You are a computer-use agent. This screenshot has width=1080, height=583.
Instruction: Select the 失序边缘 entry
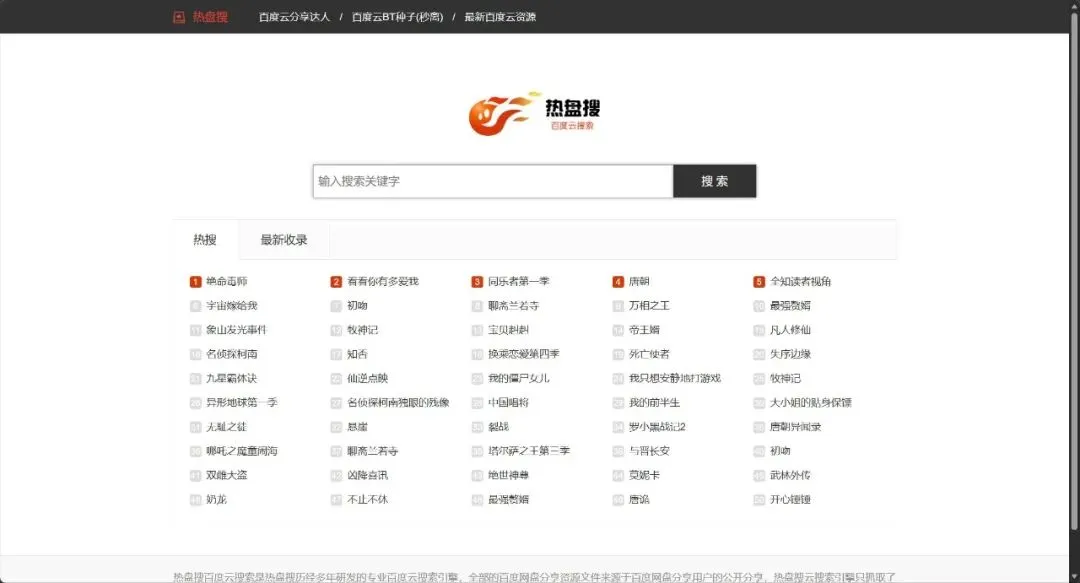coord(790,354)
